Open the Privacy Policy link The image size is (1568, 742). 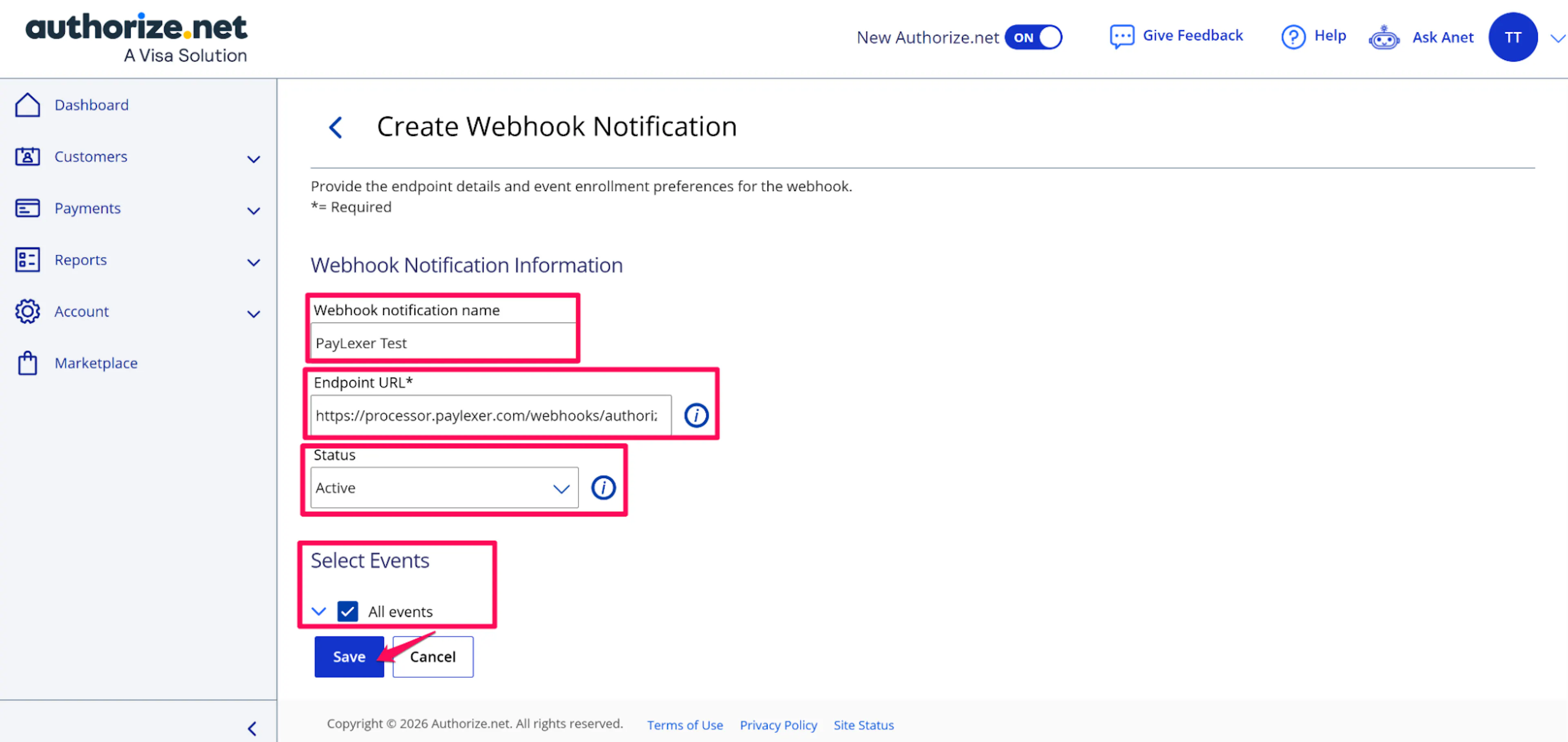tap(778, 725)
